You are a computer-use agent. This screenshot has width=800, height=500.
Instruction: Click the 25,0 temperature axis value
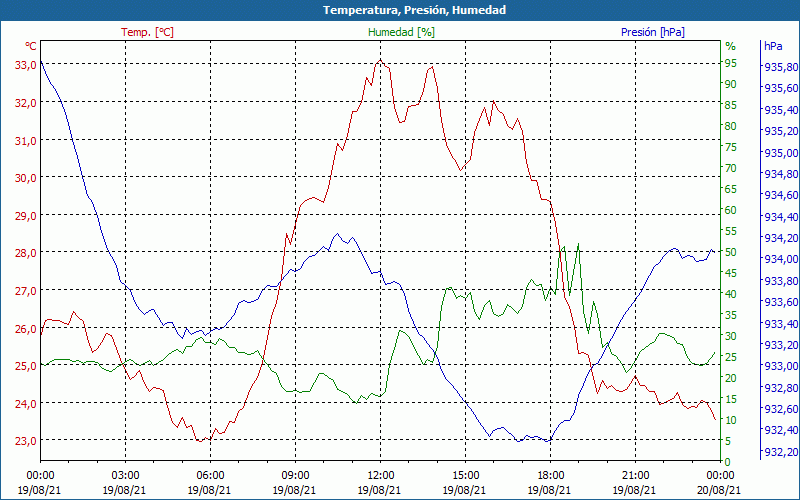tap(26, 366)
